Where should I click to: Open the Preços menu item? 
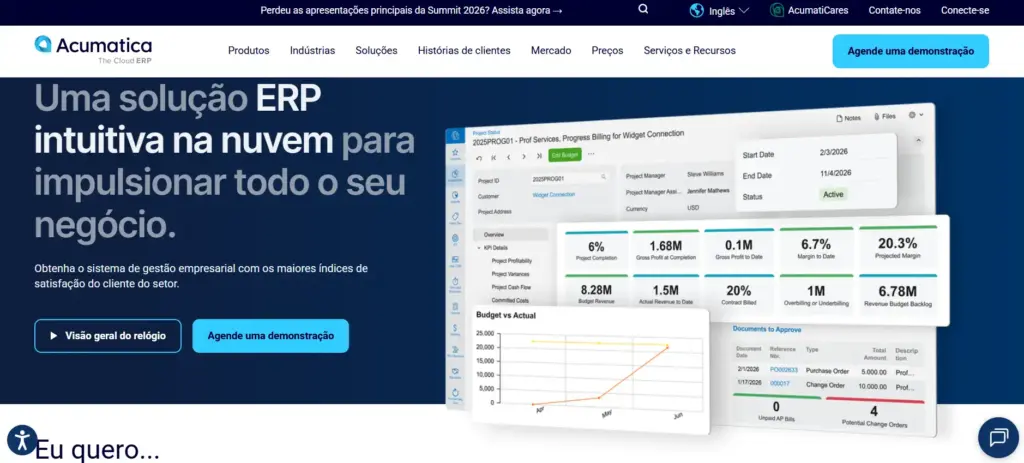[607, 50]
